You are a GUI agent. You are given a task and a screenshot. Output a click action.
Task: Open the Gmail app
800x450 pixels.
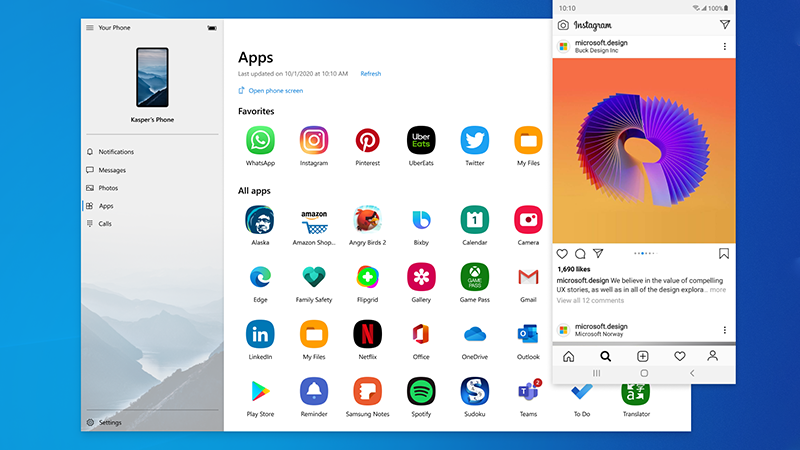point(528,277)
